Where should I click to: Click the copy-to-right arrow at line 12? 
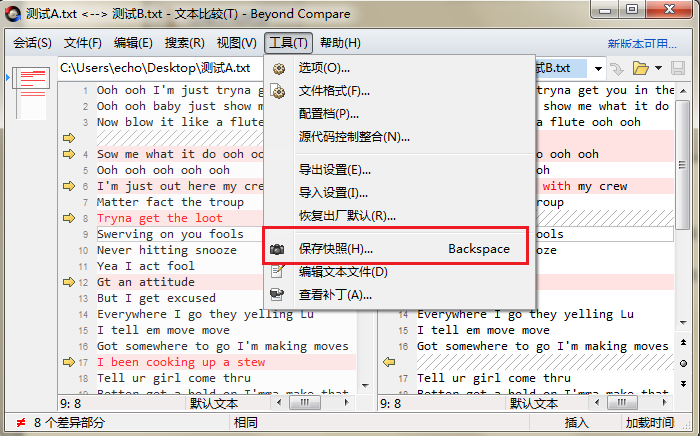pyautogui.click(x=69, y=283)
